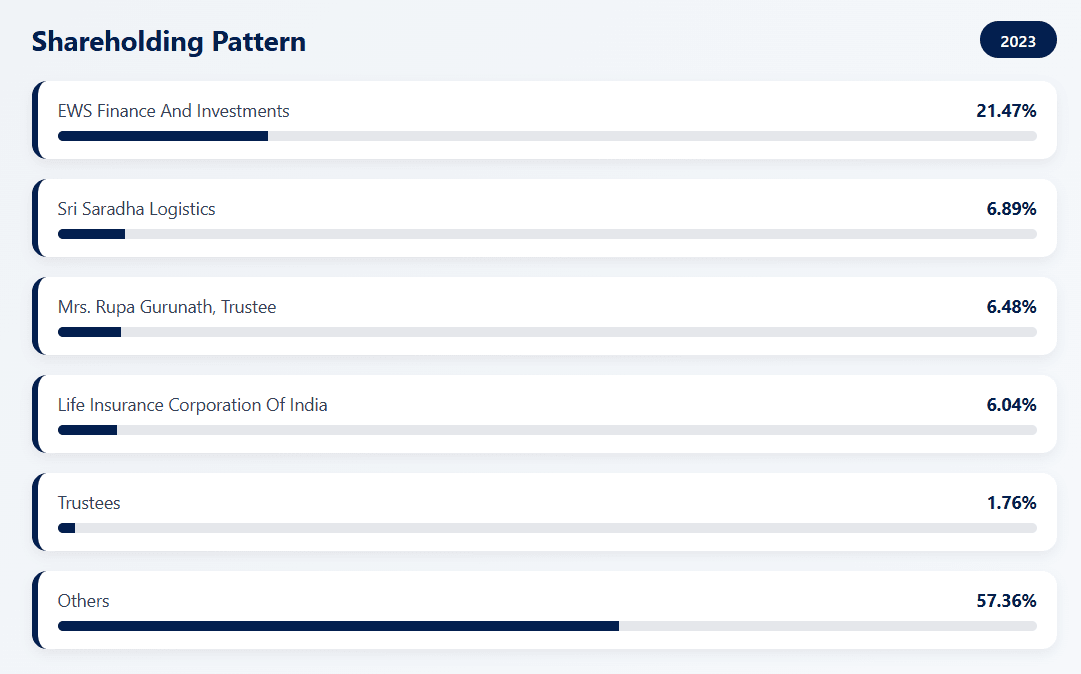Screen dimensions: 1081x674
Task: Select the Others row label
Action: click(84, 601)
